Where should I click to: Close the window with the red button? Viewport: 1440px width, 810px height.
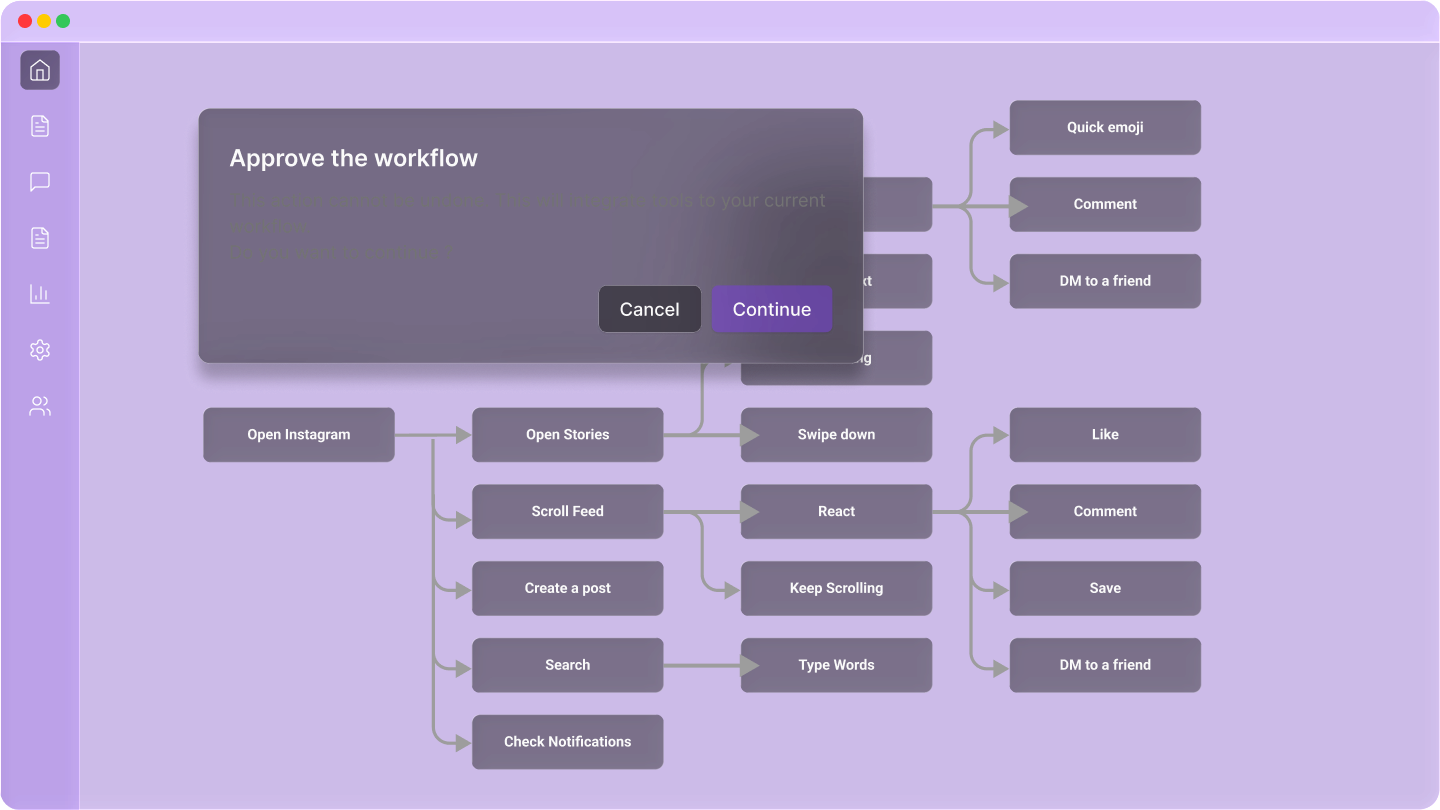(25, 21)
